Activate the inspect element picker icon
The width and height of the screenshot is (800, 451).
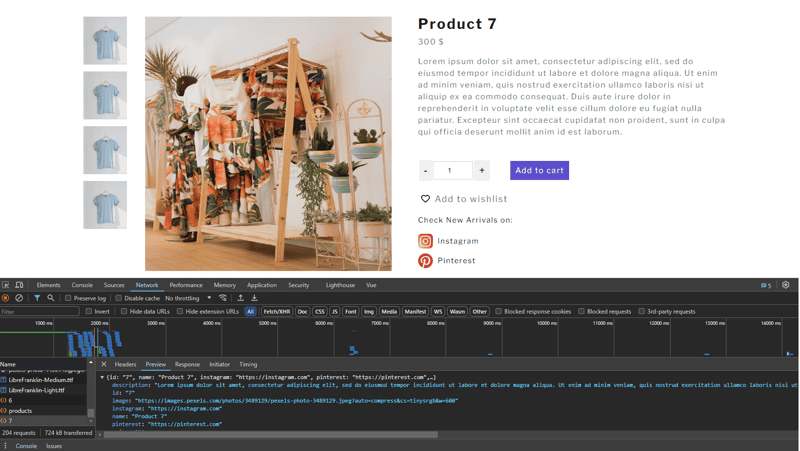(x=6, y=285)
